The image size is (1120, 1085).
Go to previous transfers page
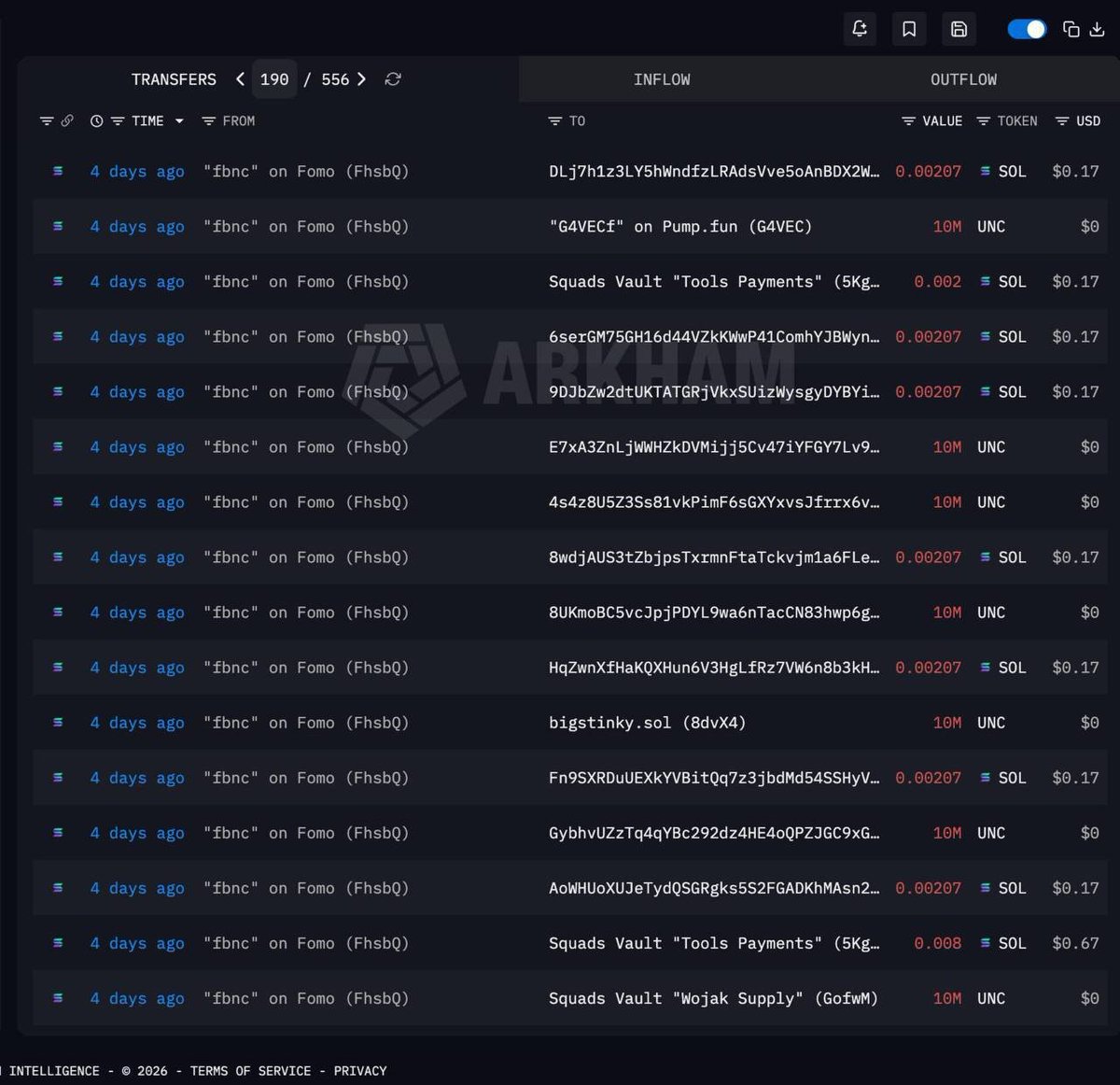pos(240,79)
